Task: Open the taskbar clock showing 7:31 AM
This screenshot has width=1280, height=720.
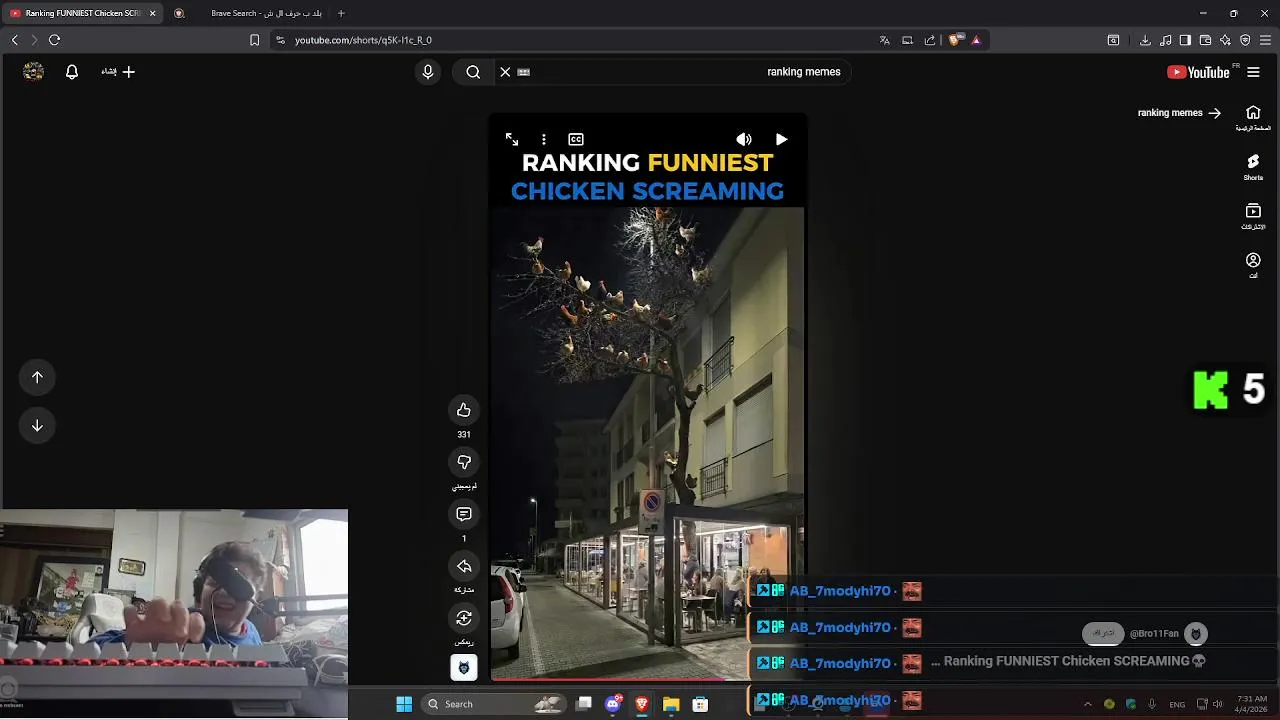Action: tap(1252, 704)
